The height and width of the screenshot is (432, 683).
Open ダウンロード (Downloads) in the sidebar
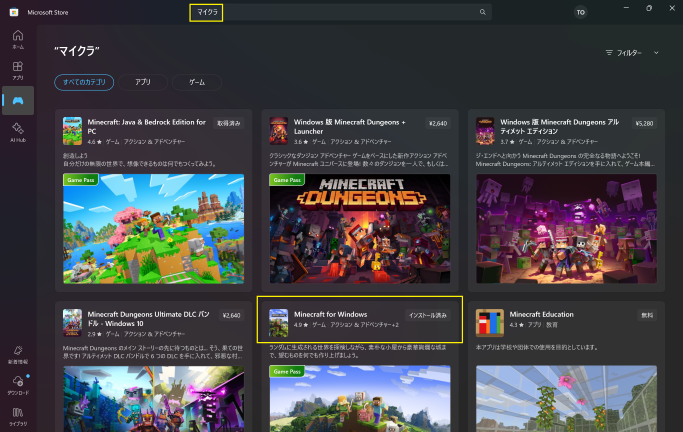tap(18, 384)
